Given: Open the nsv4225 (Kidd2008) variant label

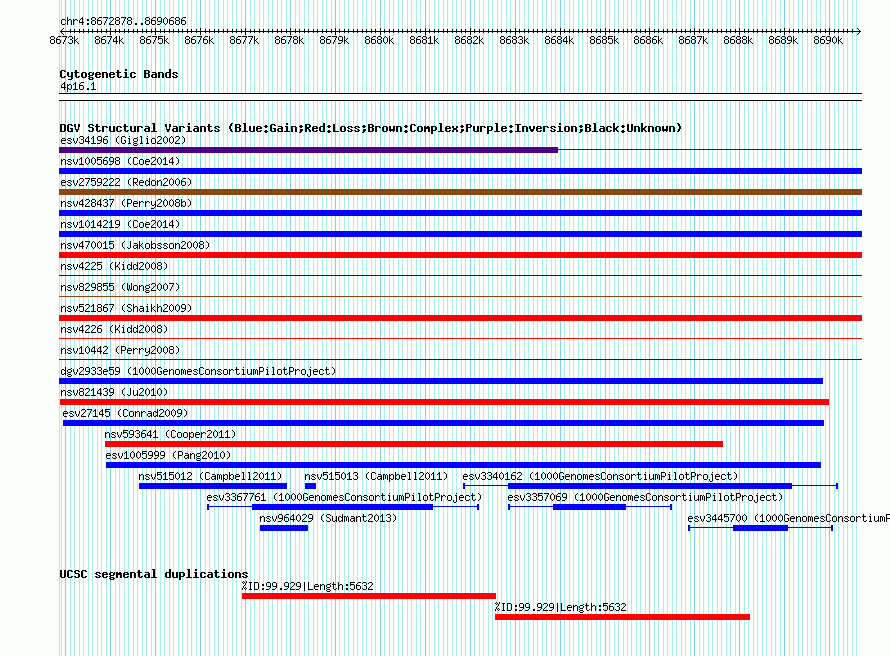Looking at the screenshot, I should (x=114, y=266).
